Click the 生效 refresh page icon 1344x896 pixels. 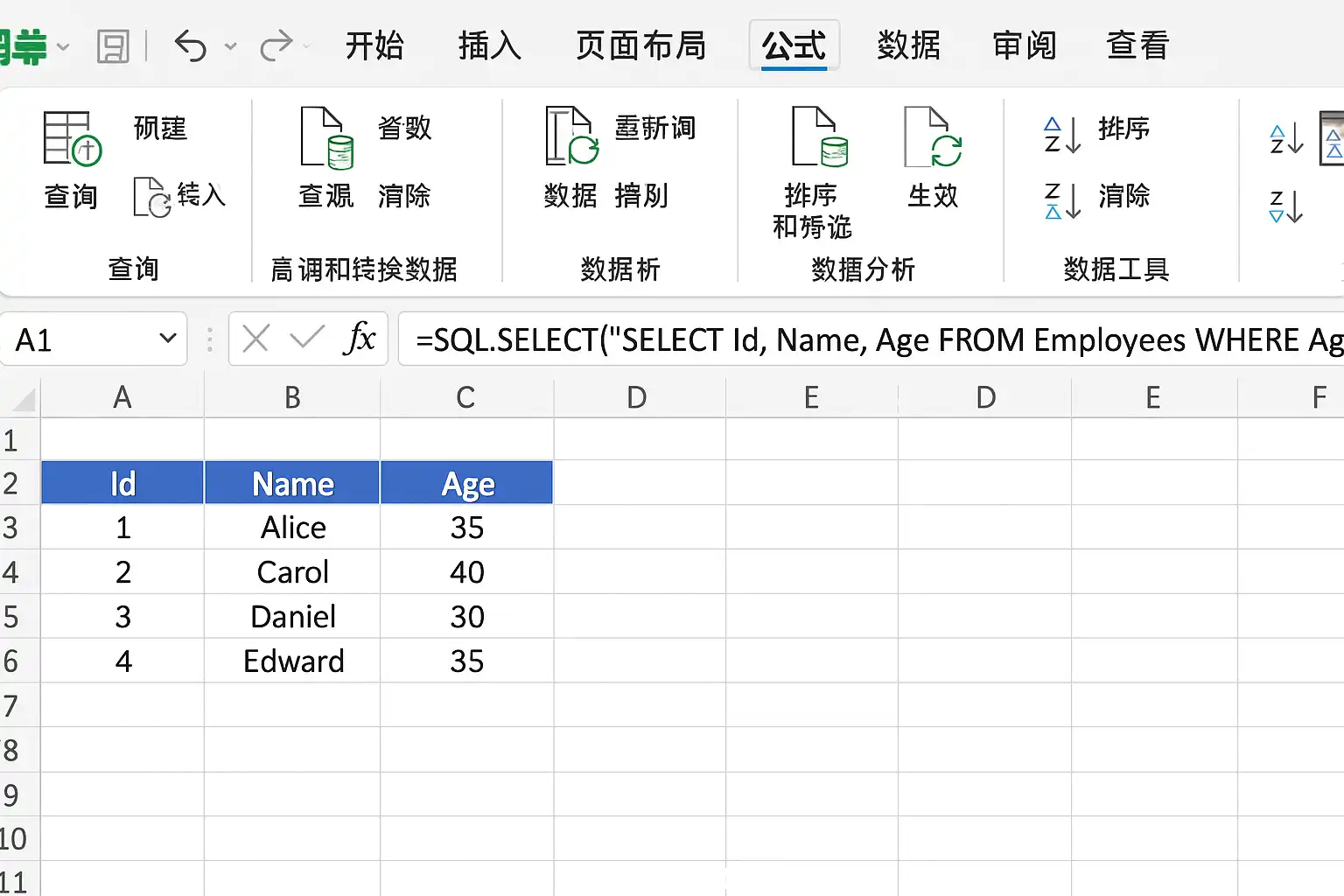[933, 136]
